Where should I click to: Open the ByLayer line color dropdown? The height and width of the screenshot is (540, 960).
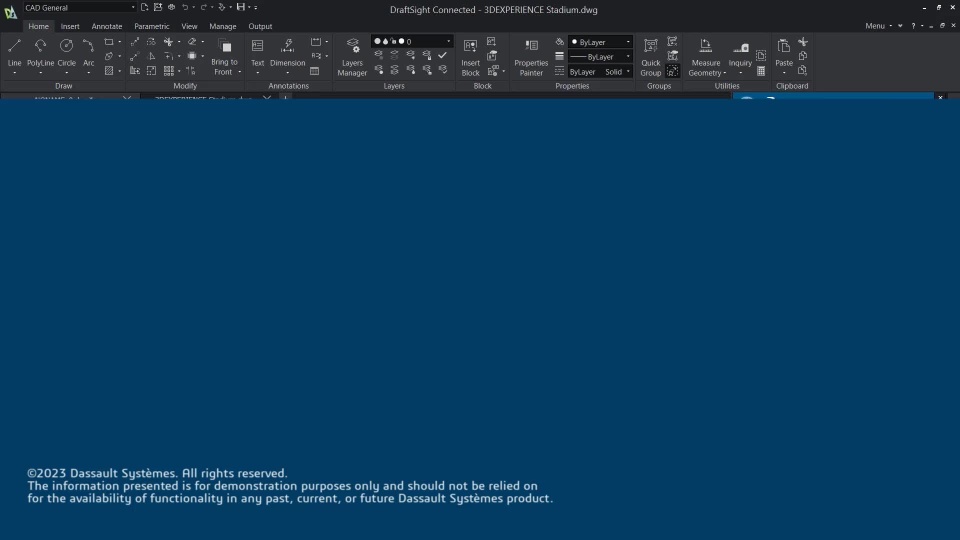point(600,42)
